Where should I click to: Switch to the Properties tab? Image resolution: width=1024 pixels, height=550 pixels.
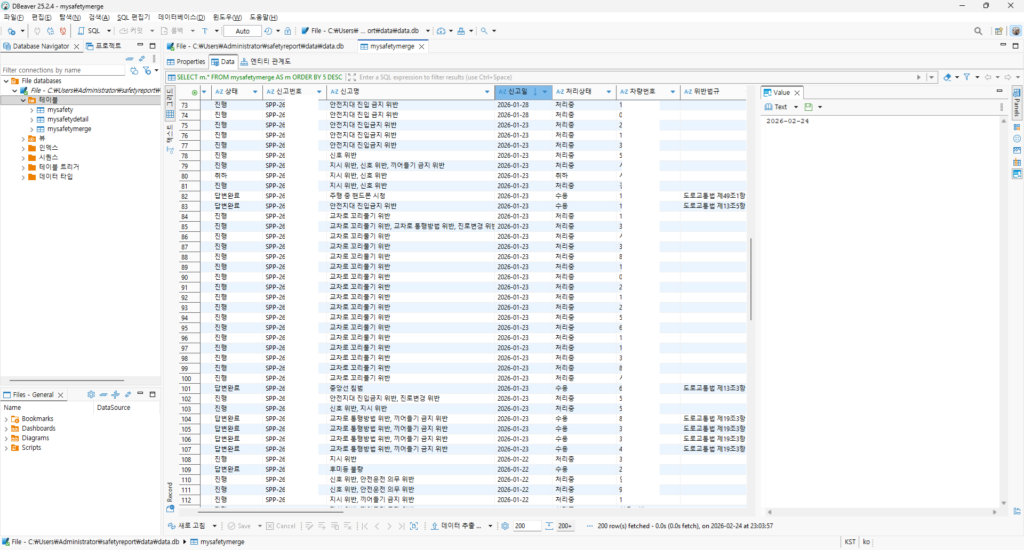pyautogui.click(x=186, y=61)
